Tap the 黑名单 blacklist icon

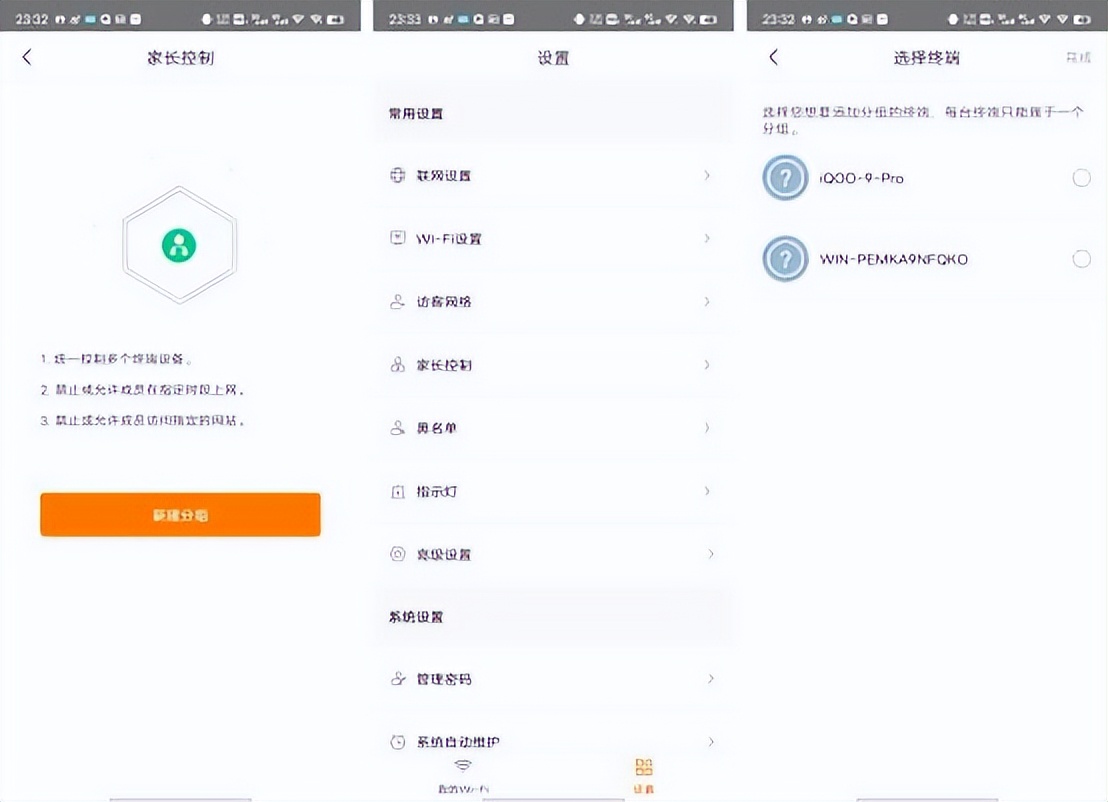[397, 427]
